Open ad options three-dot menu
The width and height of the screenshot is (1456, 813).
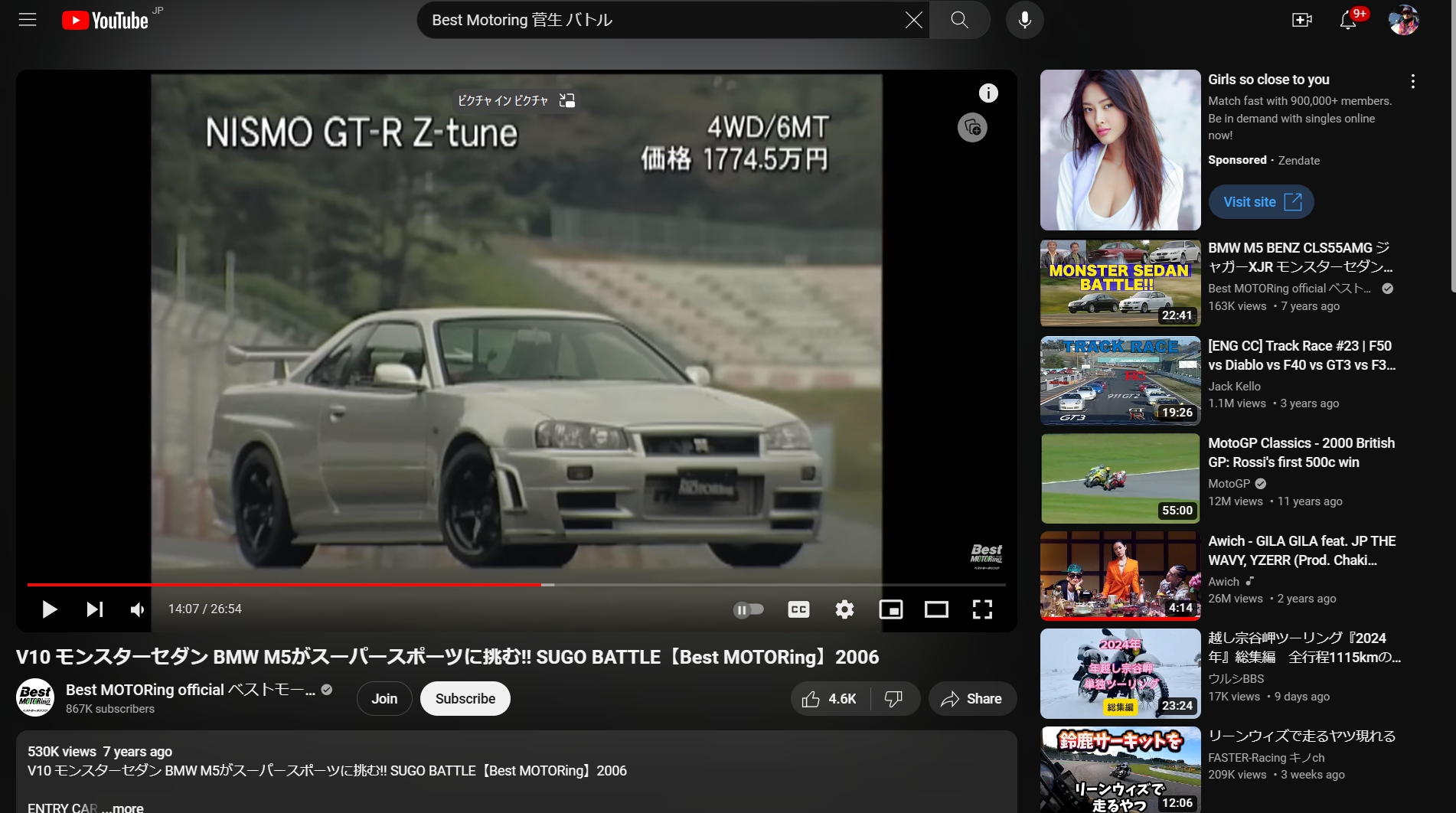coord(1412,81)
